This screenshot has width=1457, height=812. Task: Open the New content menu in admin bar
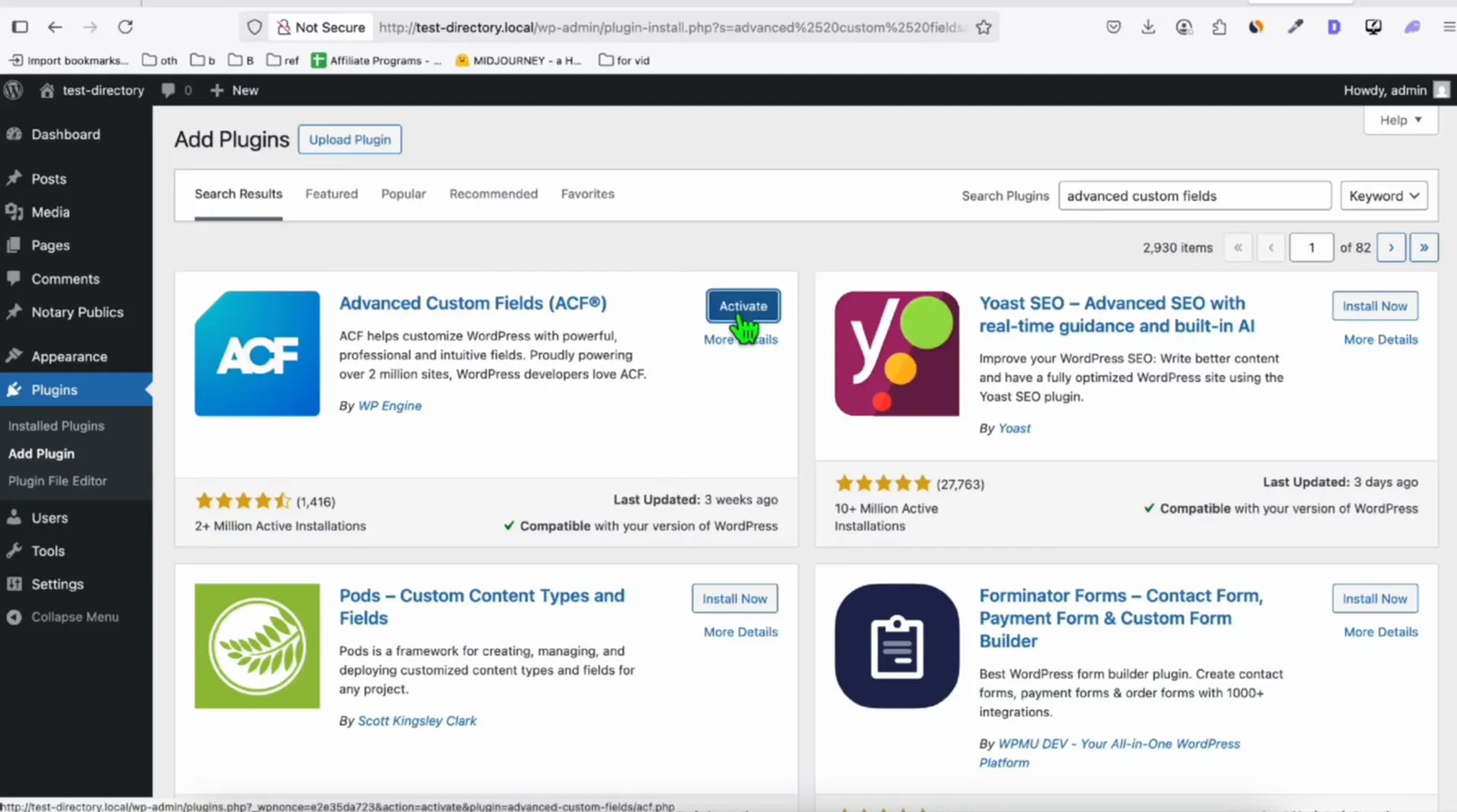click(x=234, y=90)
